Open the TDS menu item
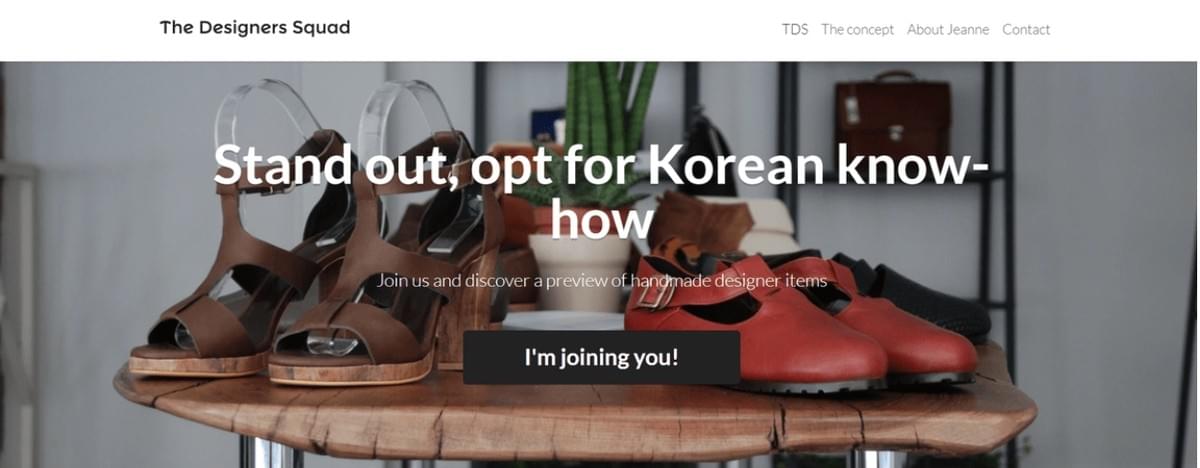The image size is (1200, 468). point(795,29)
